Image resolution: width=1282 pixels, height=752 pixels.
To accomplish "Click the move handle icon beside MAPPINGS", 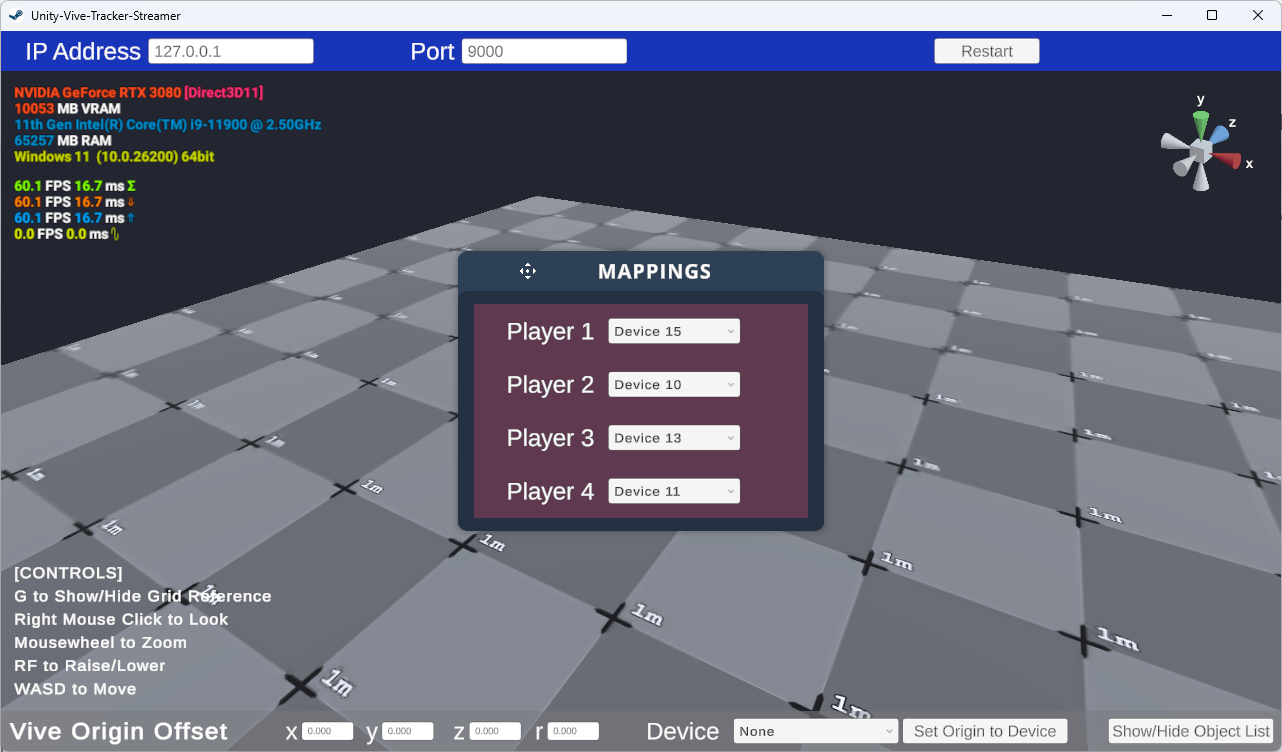I will [528, 271].
